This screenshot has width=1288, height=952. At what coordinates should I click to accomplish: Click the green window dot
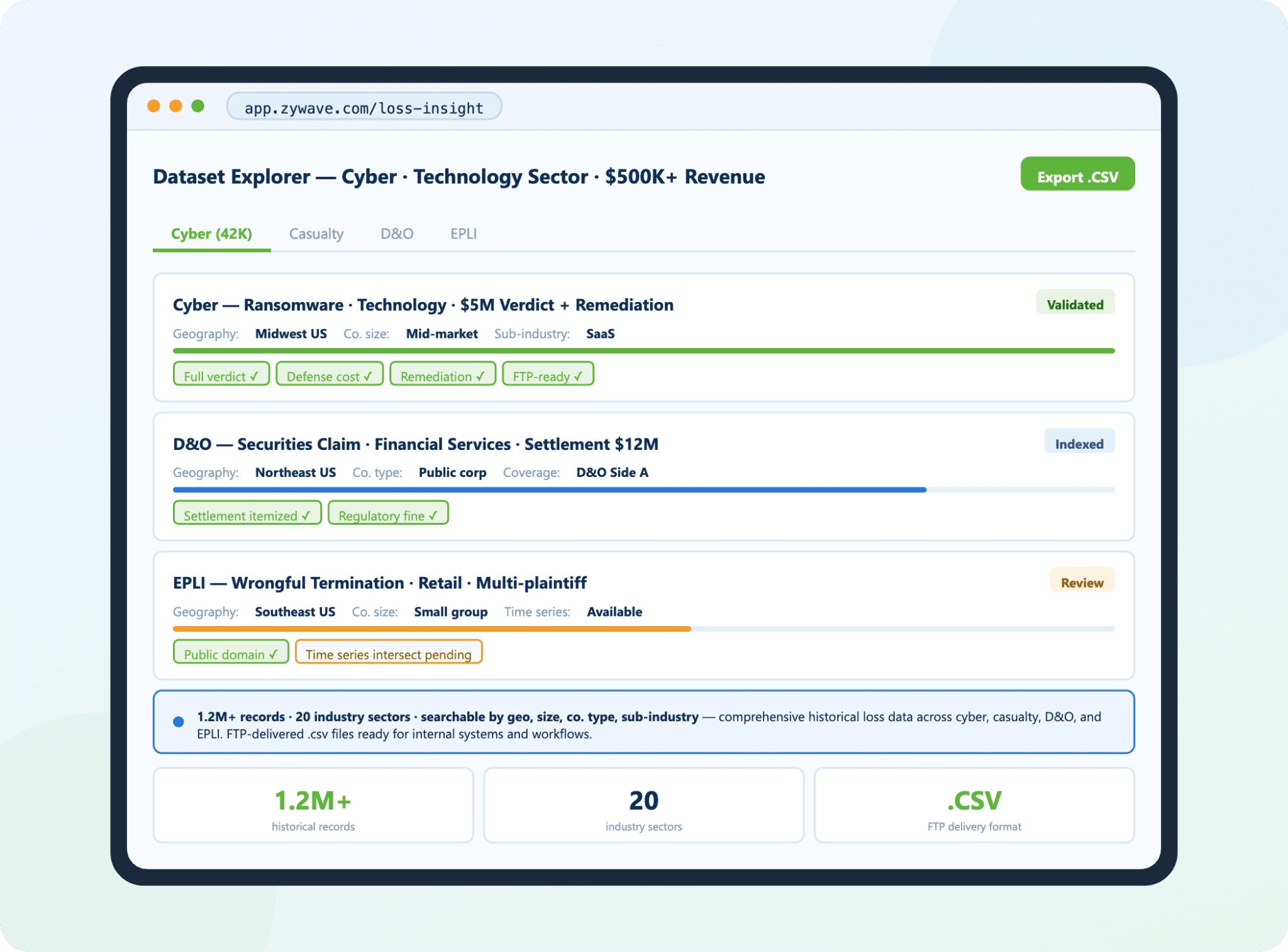[x=197, y=106]
